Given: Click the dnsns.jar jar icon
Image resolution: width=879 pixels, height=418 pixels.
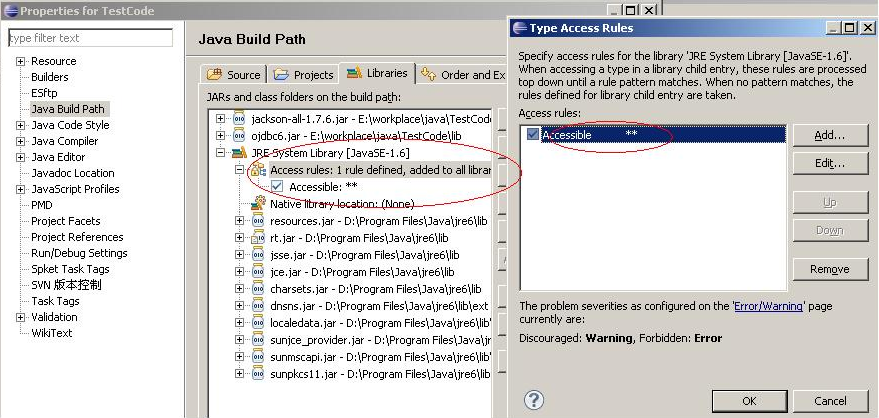Looking at the screenshot, I should [258, 306].
